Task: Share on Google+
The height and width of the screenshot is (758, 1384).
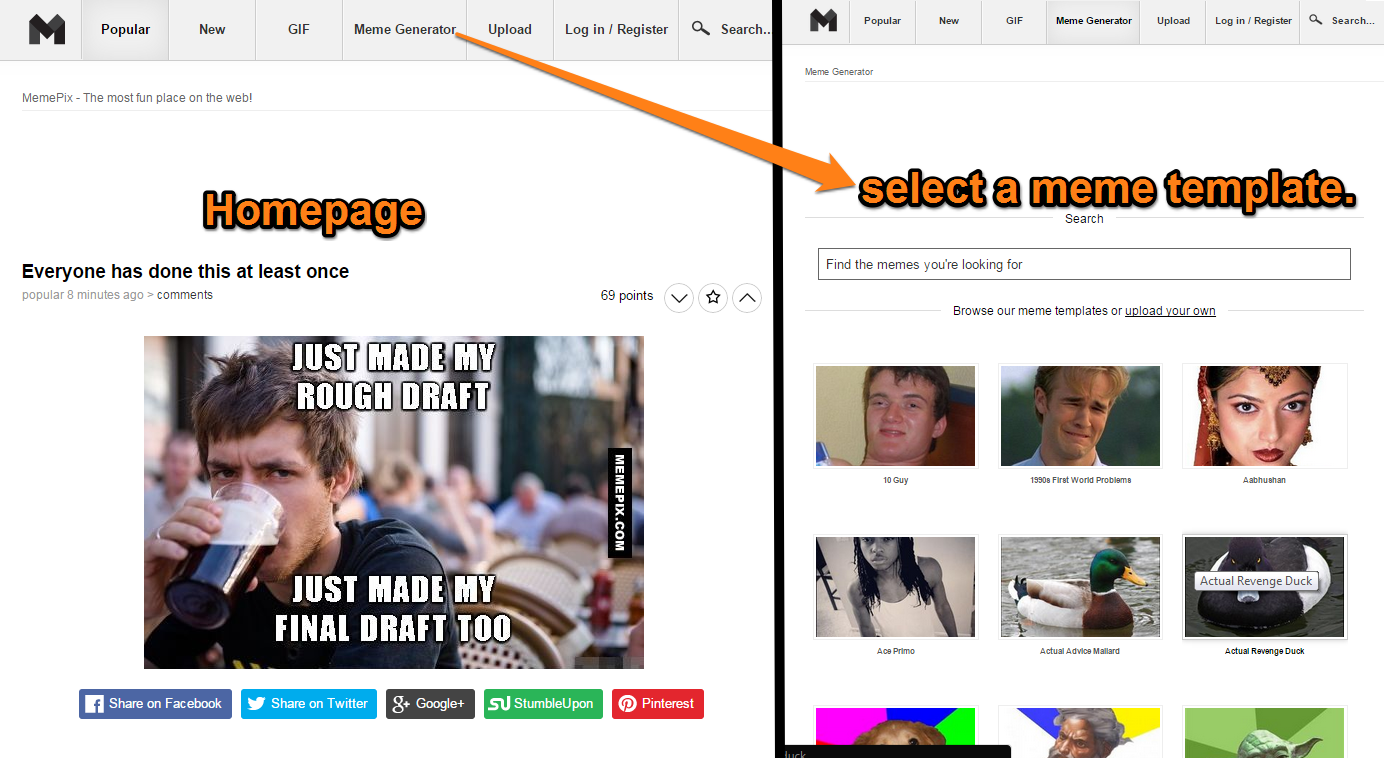Action: coord(430,704)
